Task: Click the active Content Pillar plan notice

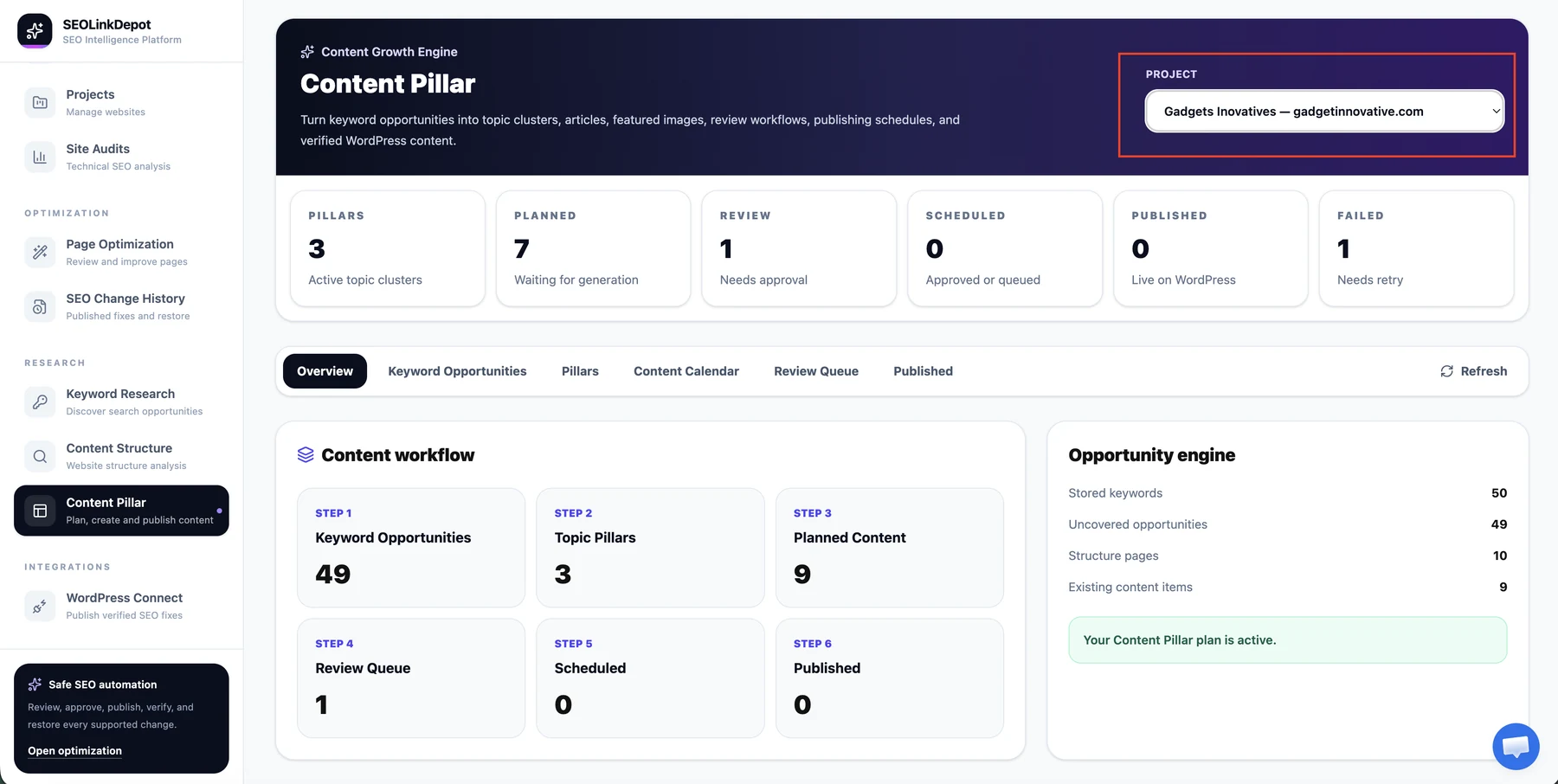Action: click(1288, 640)
